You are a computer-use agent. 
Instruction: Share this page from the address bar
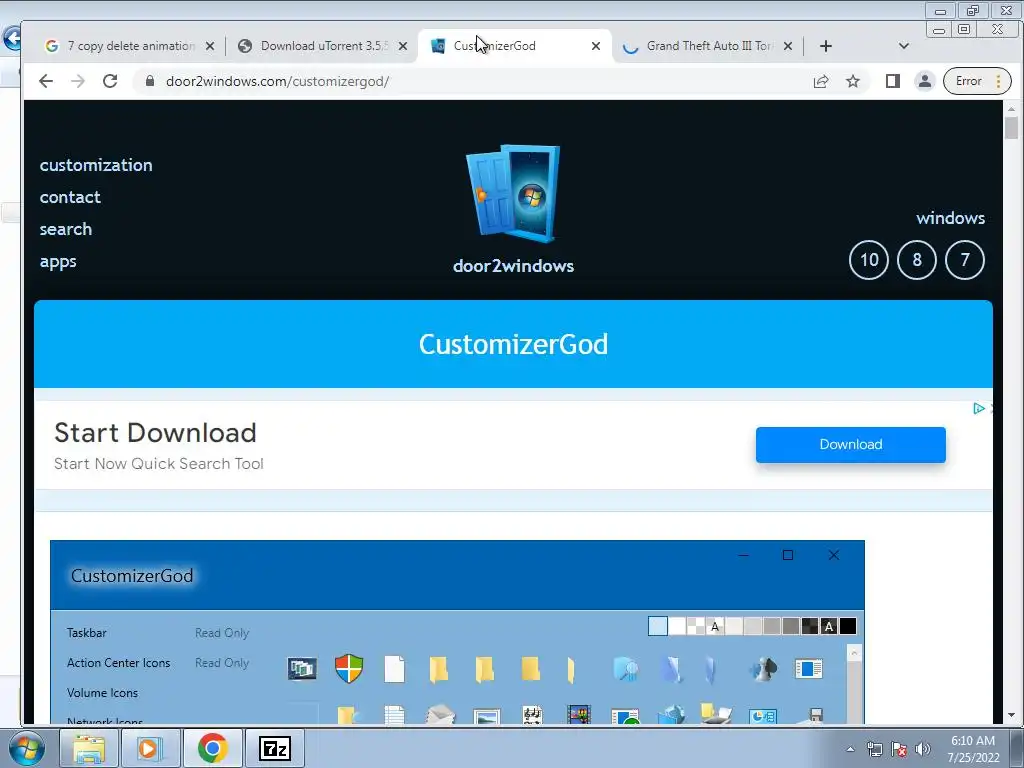click(x=821, y=81)
